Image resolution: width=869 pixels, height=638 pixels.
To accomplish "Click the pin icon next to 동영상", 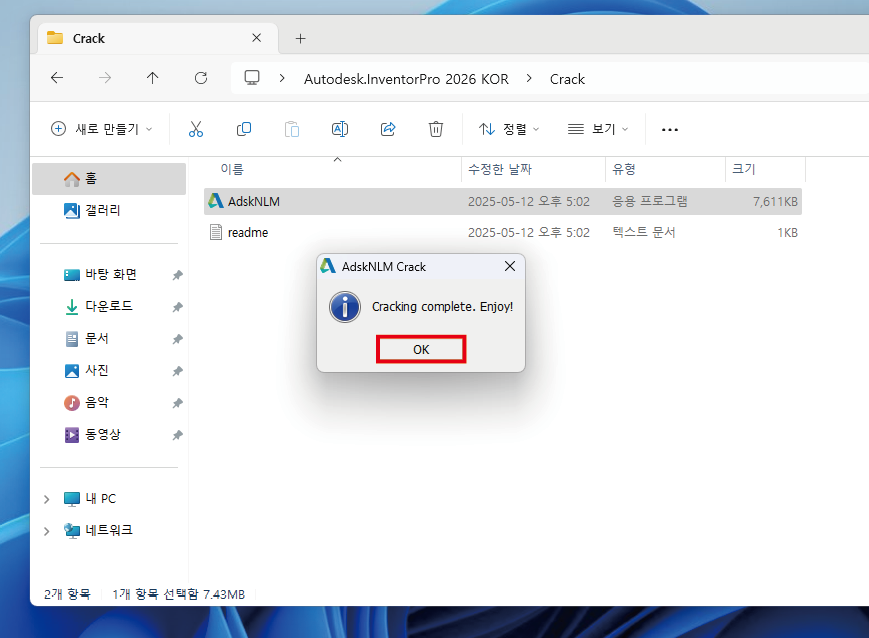I will (x=177, y=435).
